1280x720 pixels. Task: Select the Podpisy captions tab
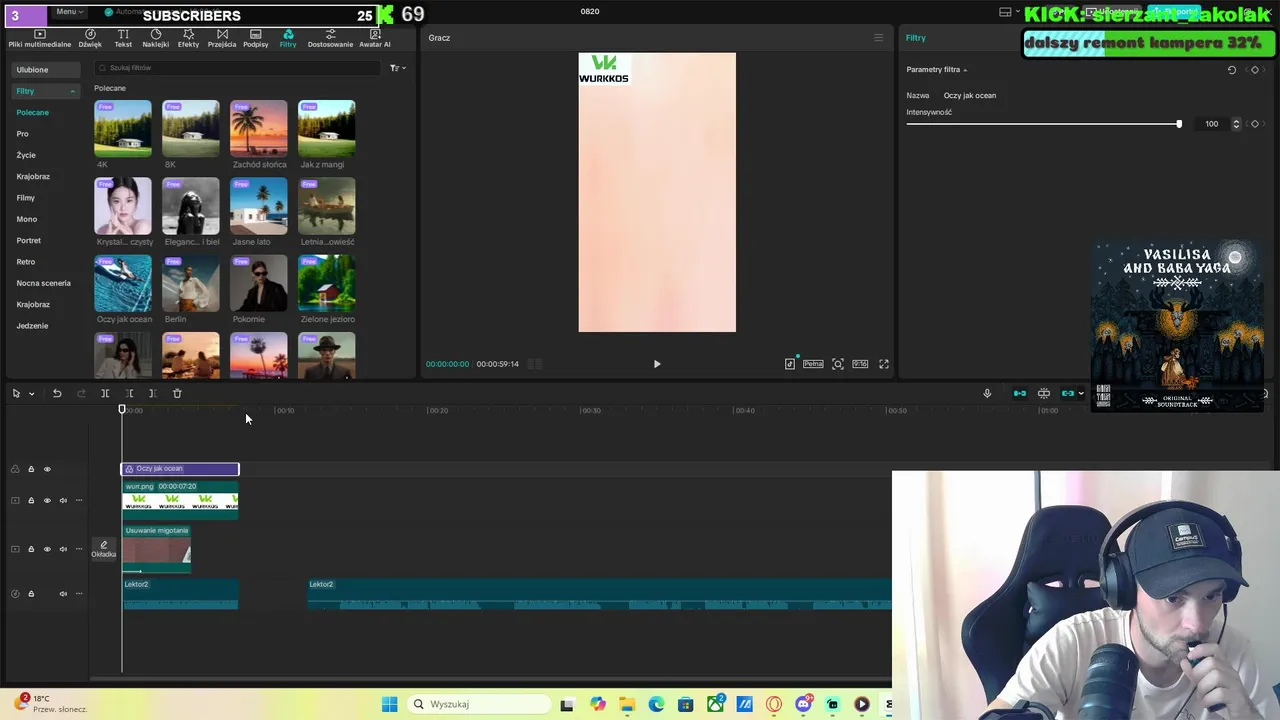255,38
